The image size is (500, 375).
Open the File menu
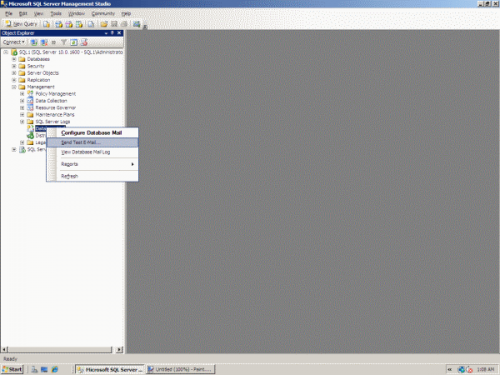[x=9, y=14]
